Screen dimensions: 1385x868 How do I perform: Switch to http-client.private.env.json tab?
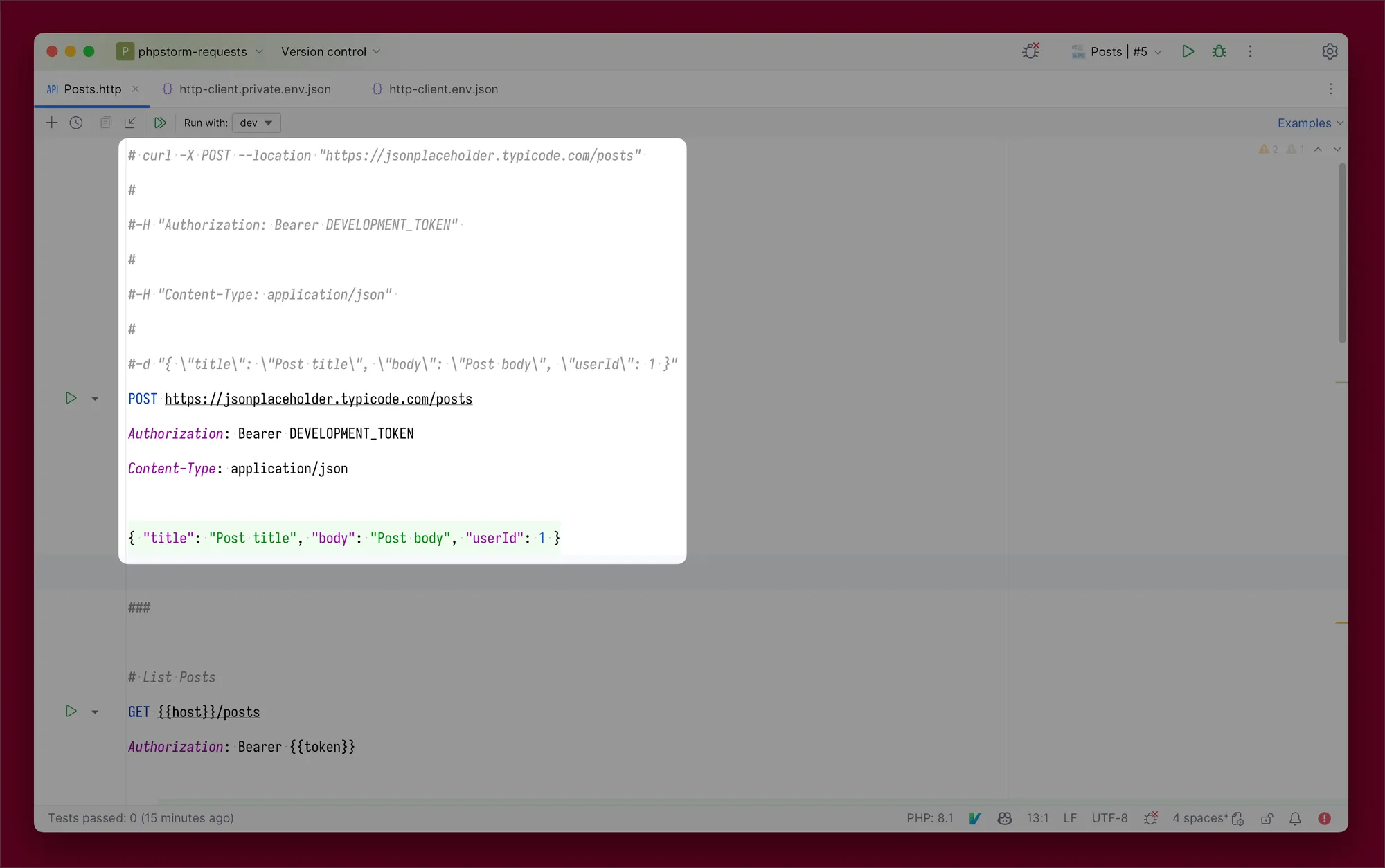tap(247, 89)
